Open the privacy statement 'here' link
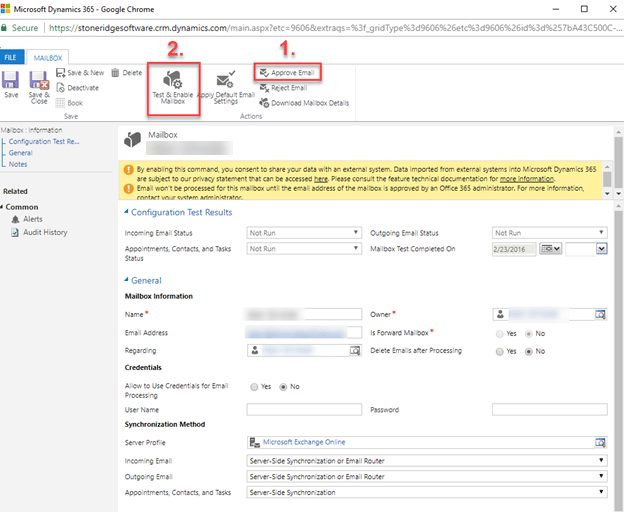Screen dimensions: 624x512 (x=321, y=179)
